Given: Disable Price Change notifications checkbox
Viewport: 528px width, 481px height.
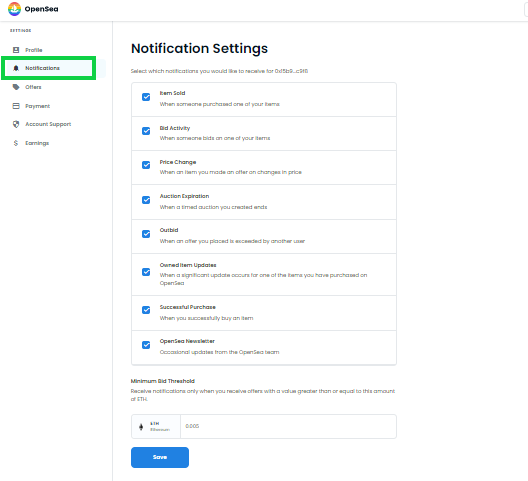Looking at the screenshot, I should (146, 165).
